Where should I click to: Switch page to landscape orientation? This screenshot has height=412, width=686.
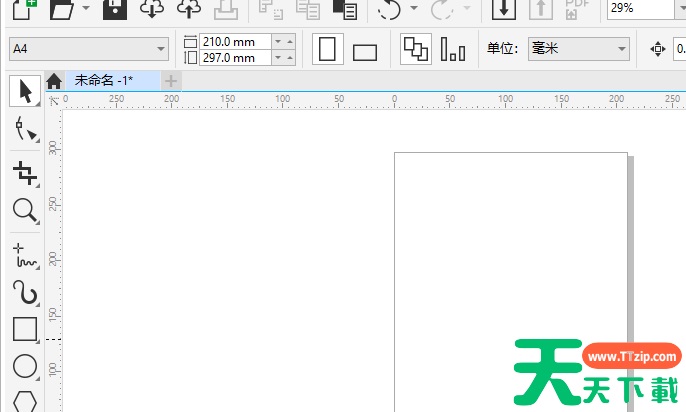pos(365,51)
